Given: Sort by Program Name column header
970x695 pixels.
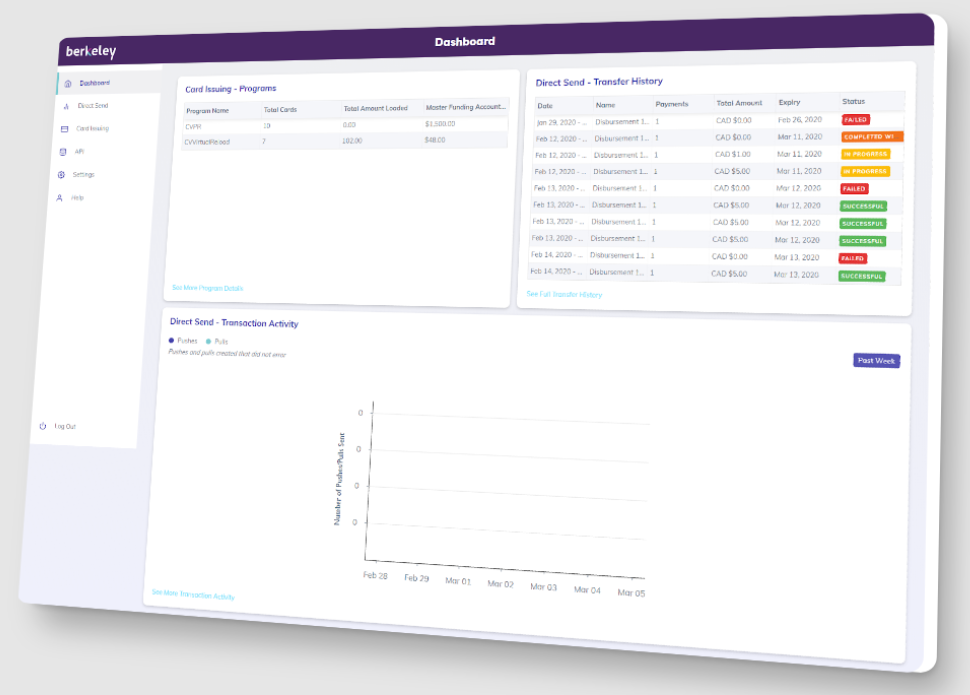Looking at the screenshot, I should [208, 111].
